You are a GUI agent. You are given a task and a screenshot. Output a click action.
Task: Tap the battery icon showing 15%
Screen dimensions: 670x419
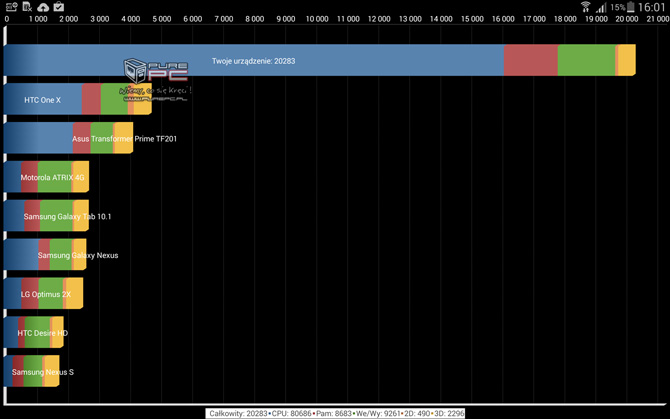click(x=631, y=7)
